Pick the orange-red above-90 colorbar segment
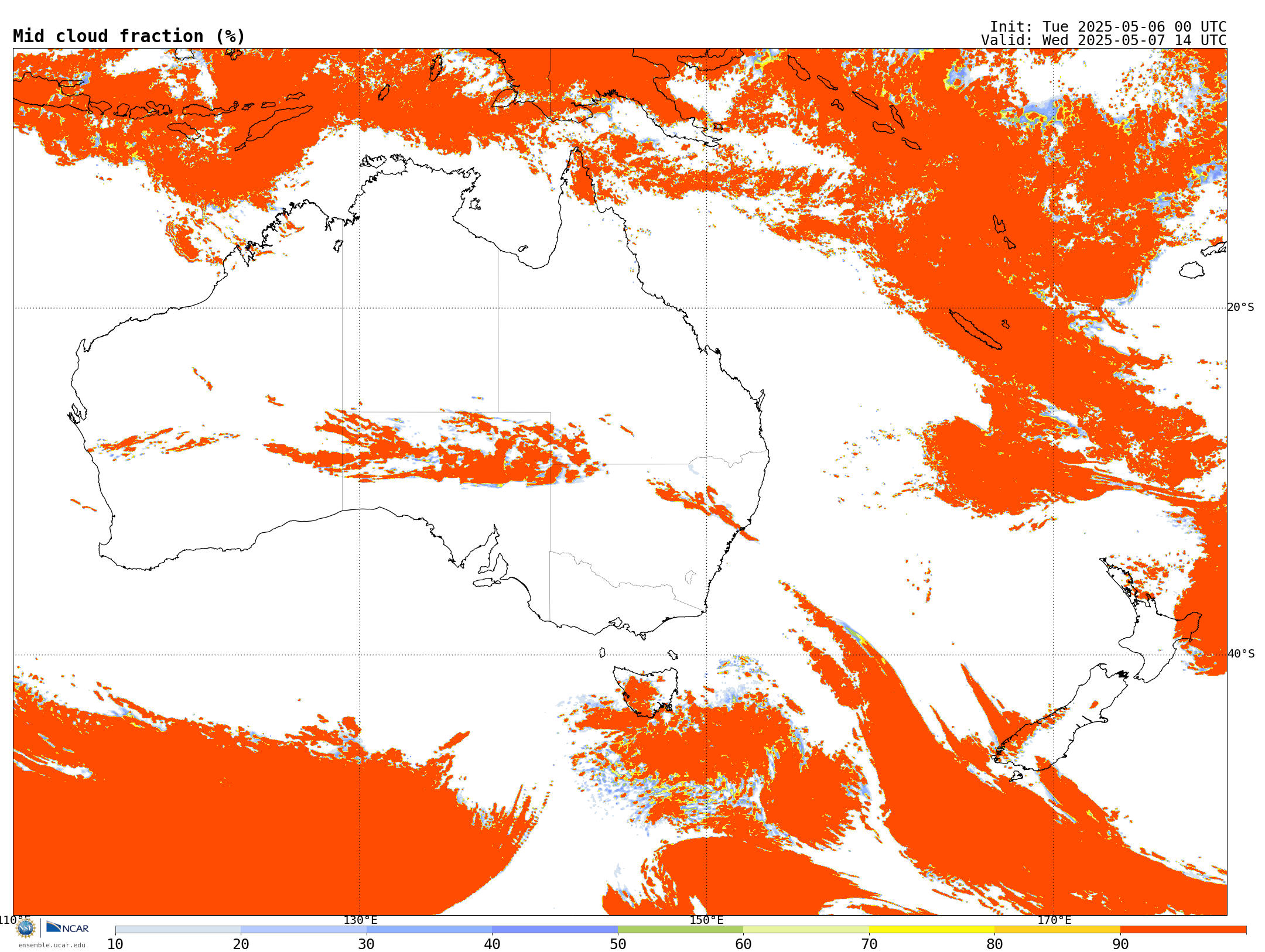Screen dimensions: 1265x952 click(1183, 930)
